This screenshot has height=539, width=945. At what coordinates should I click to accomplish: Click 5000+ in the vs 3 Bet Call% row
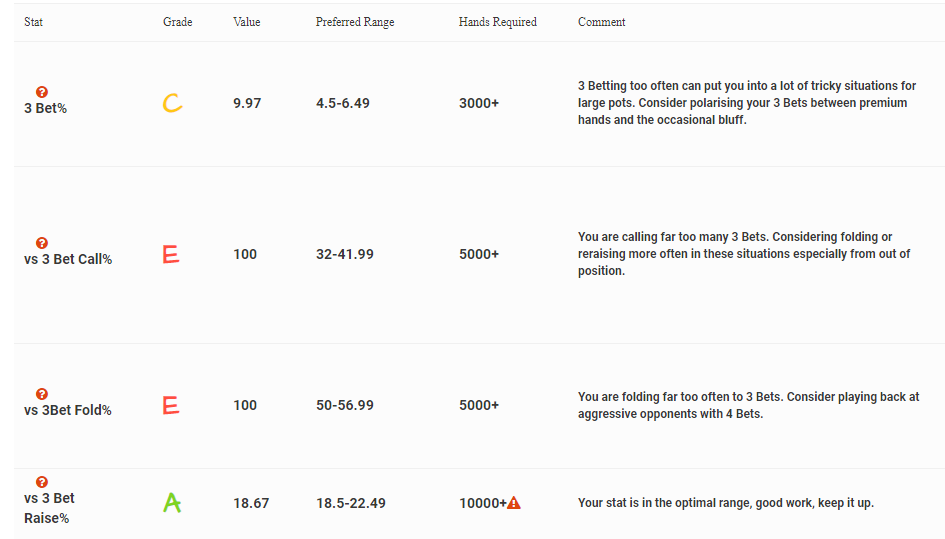[479, 254]
